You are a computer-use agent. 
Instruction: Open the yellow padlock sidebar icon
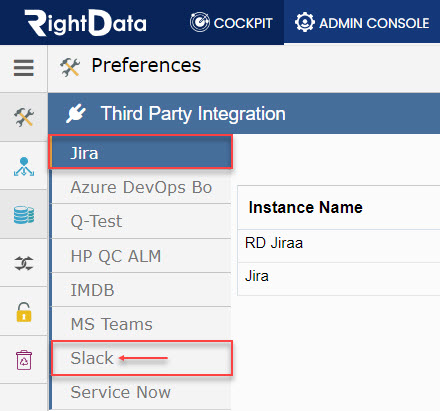(24, 312)
